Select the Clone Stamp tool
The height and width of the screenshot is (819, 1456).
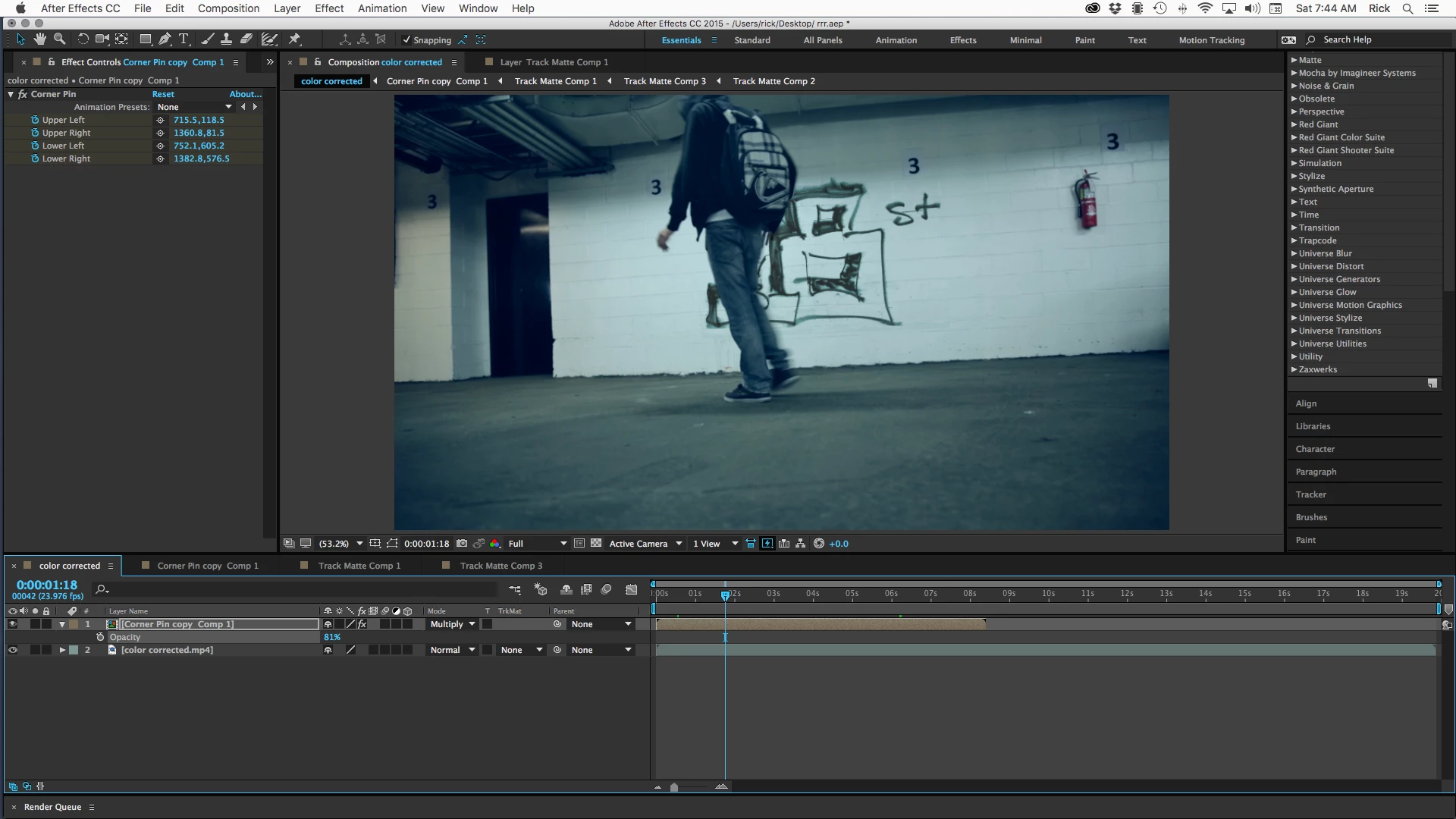226,39
